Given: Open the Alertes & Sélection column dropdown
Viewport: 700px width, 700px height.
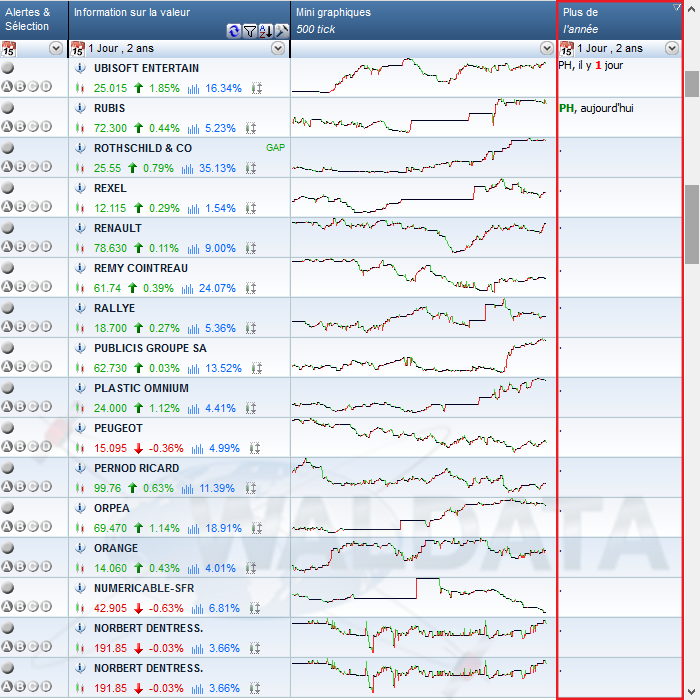Looking at the screenshot, I should [x=56, y=48].
